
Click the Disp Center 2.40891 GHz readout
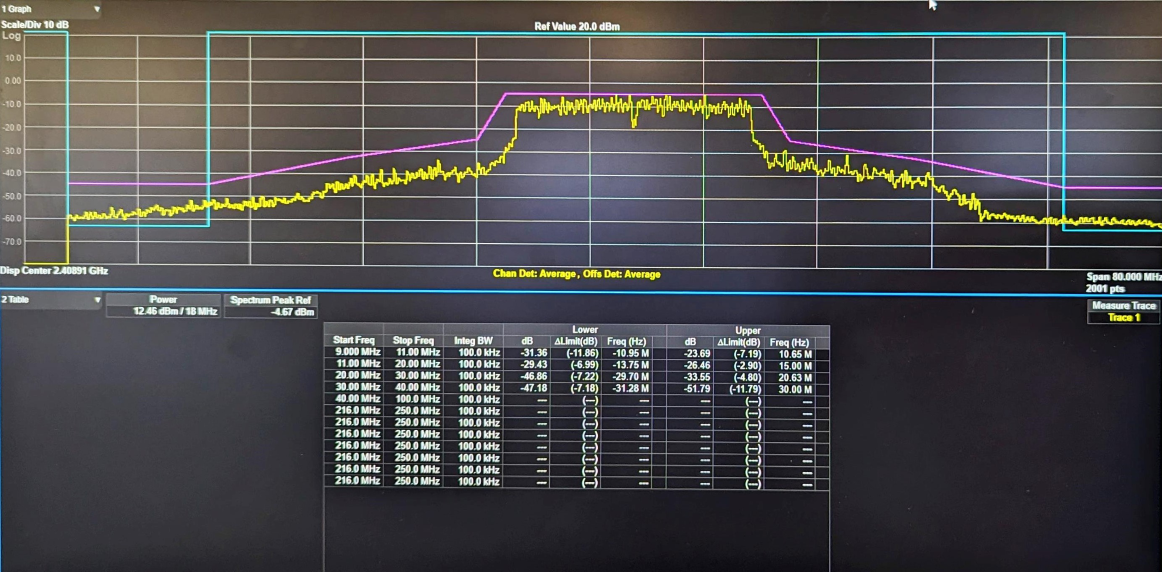point(54,270)
